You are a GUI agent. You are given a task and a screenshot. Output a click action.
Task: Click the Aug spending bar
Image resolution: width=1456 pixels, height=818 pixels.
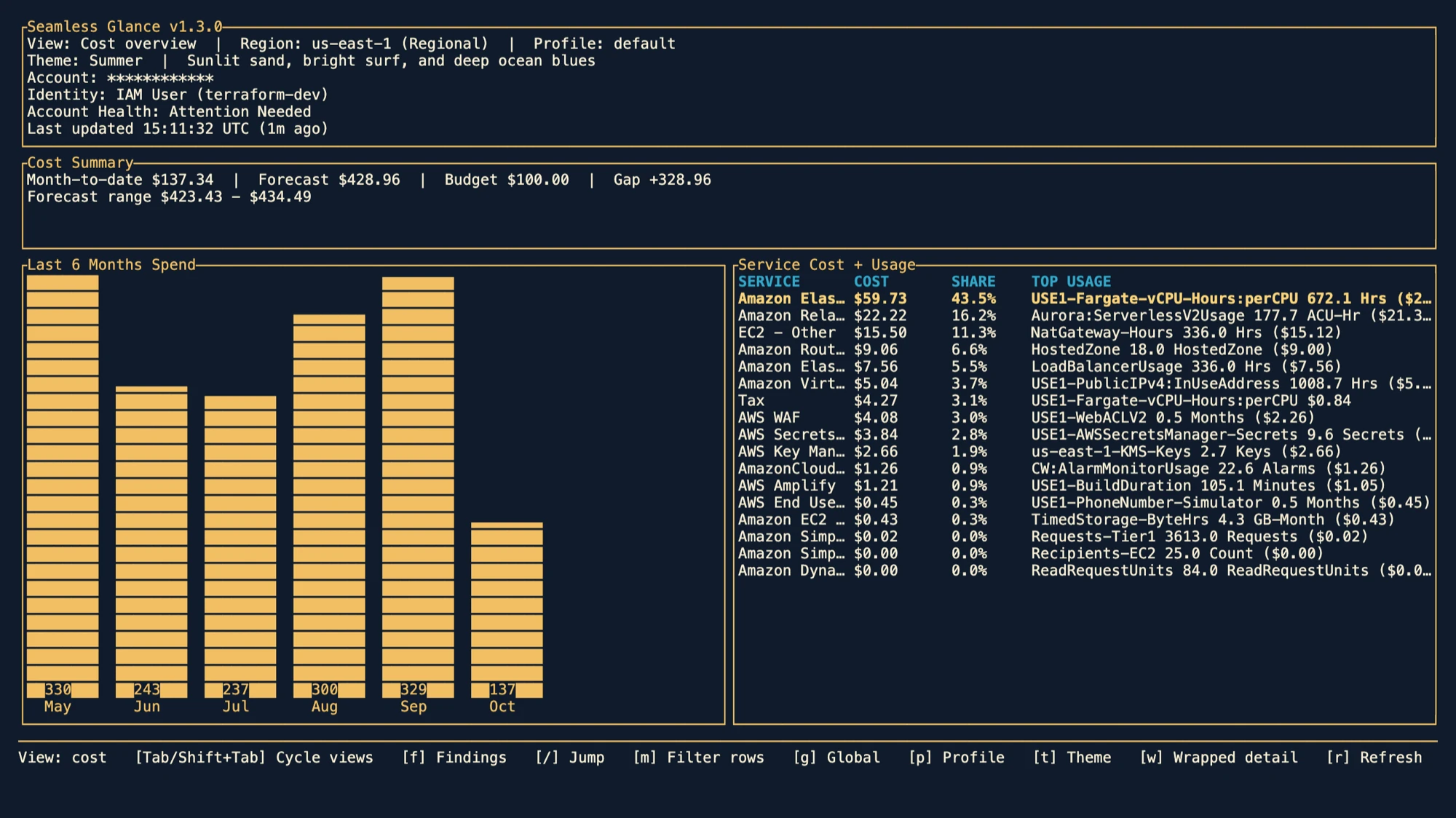coord(329,506)
